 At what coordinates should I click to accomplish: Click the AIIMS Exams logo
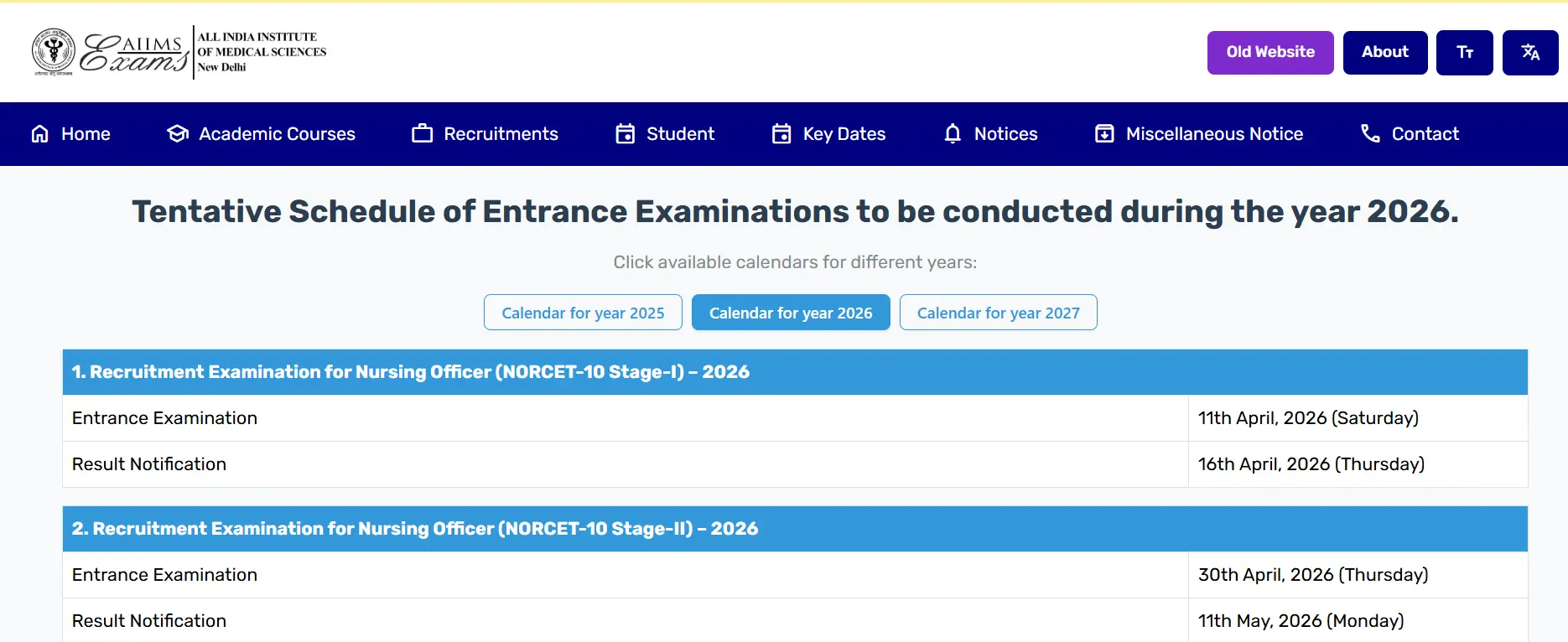[x=179, y=52]
